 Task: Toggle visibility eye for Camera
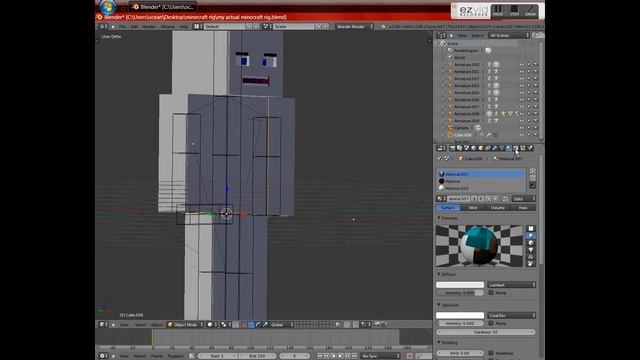click(x=522, y=128)
